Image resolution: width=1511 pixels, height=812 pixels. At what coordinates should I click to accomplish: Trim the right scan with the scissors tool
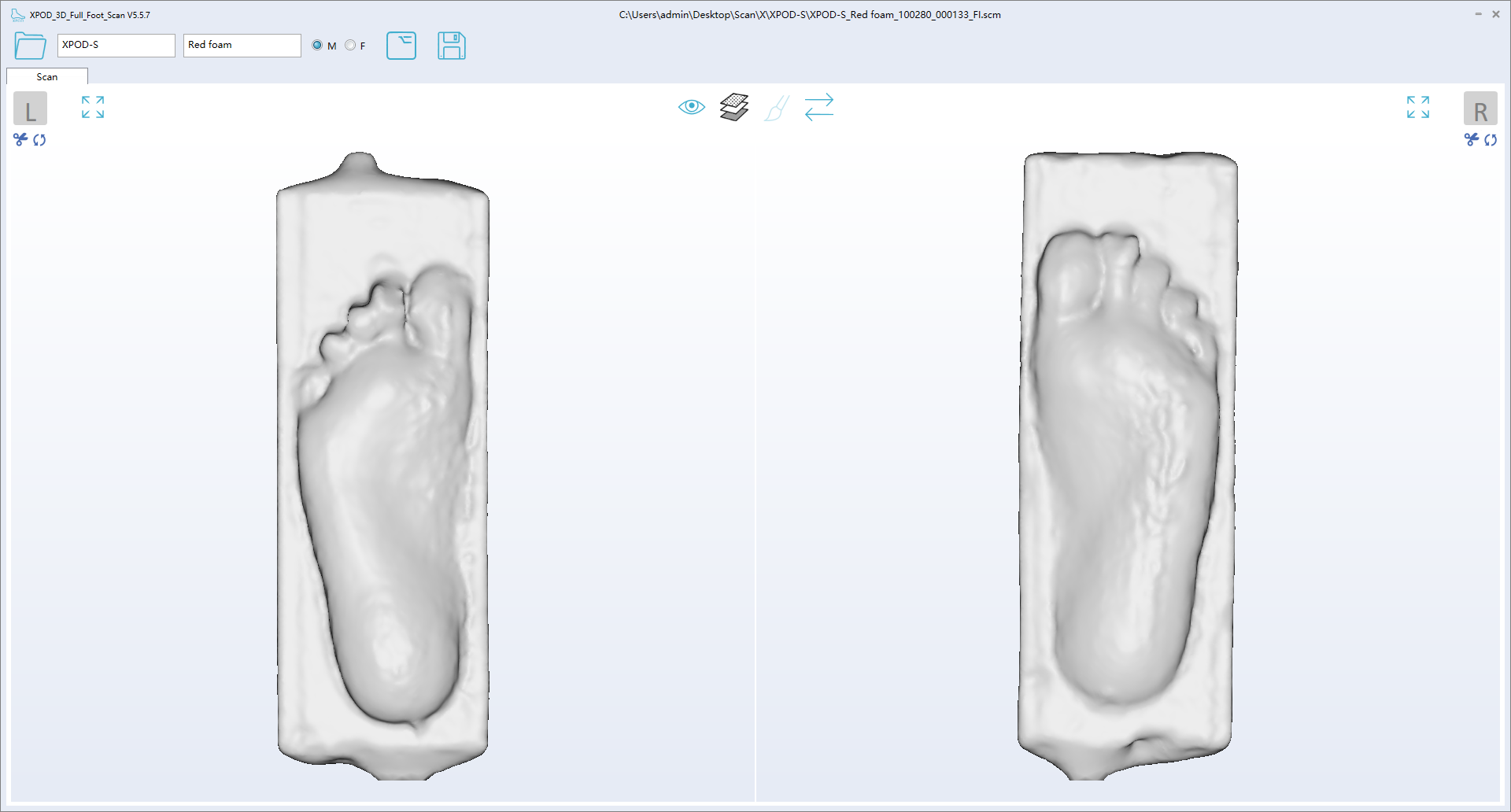point(1471,140)
